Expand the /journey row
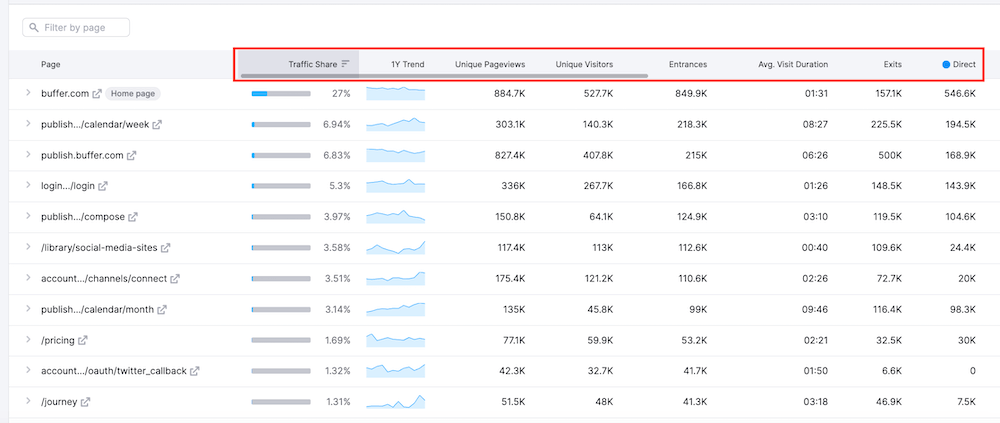The height and width of the screenshot is (423, 1000). tap(28, 402)
